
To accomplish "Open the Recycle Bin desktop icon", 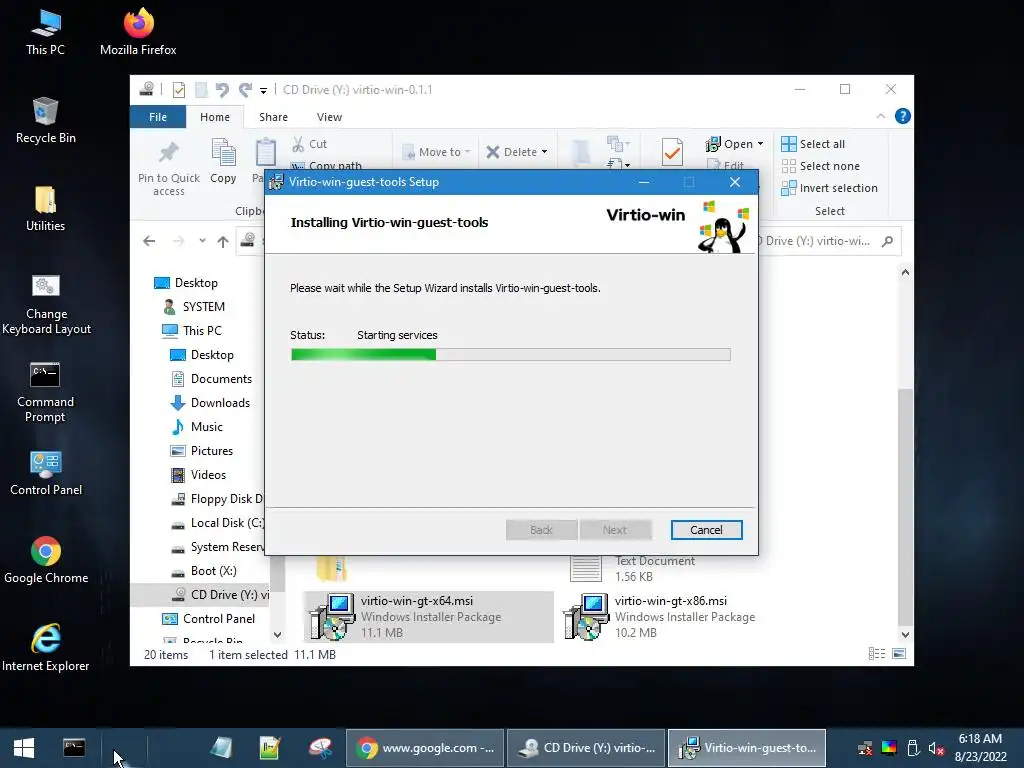I will 45,121.
